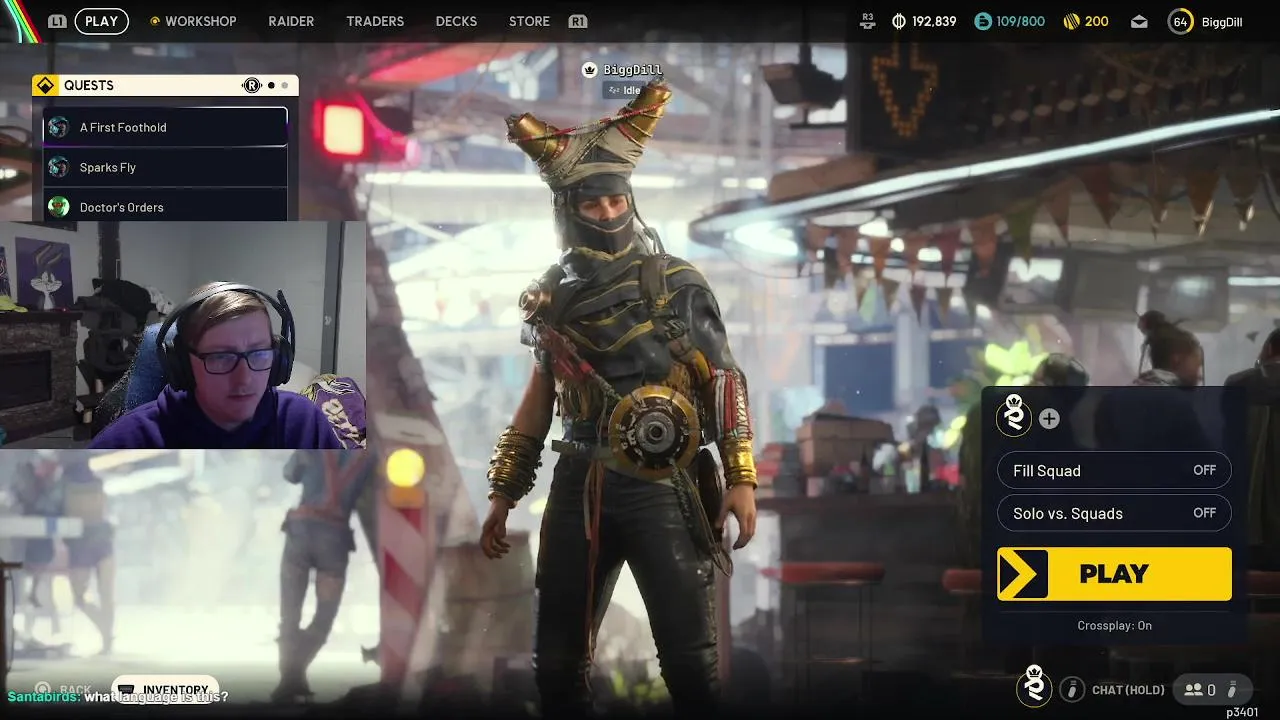Select the Sparks Fly quest row
Viewport: 1280px width, 720px height.
pos(165,167)
